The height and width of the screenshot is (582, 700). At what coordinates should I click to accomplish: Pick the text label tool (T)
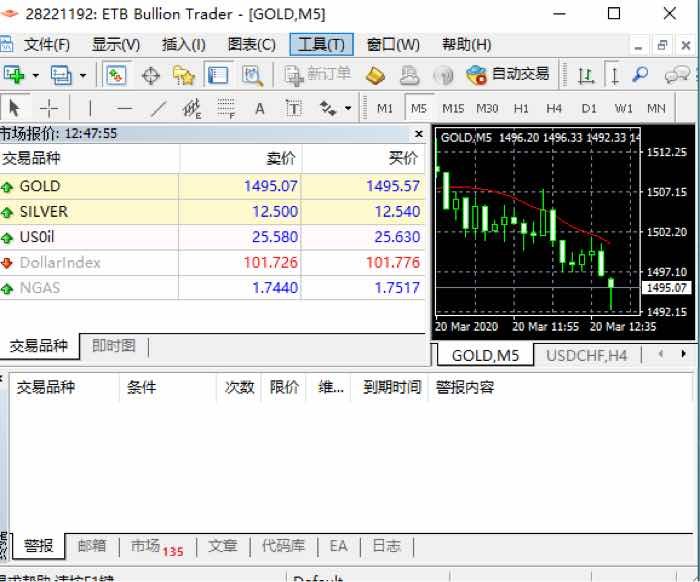click(294, 108)
